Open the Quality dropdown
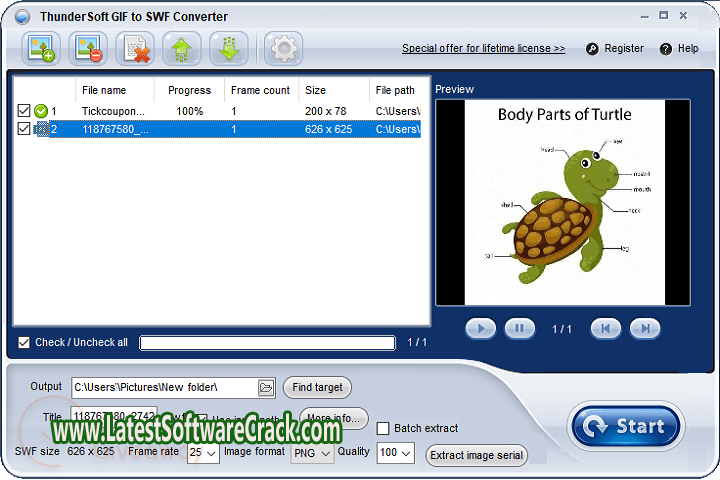Screen dimensions: 720x480 click(x=395, y=454)
